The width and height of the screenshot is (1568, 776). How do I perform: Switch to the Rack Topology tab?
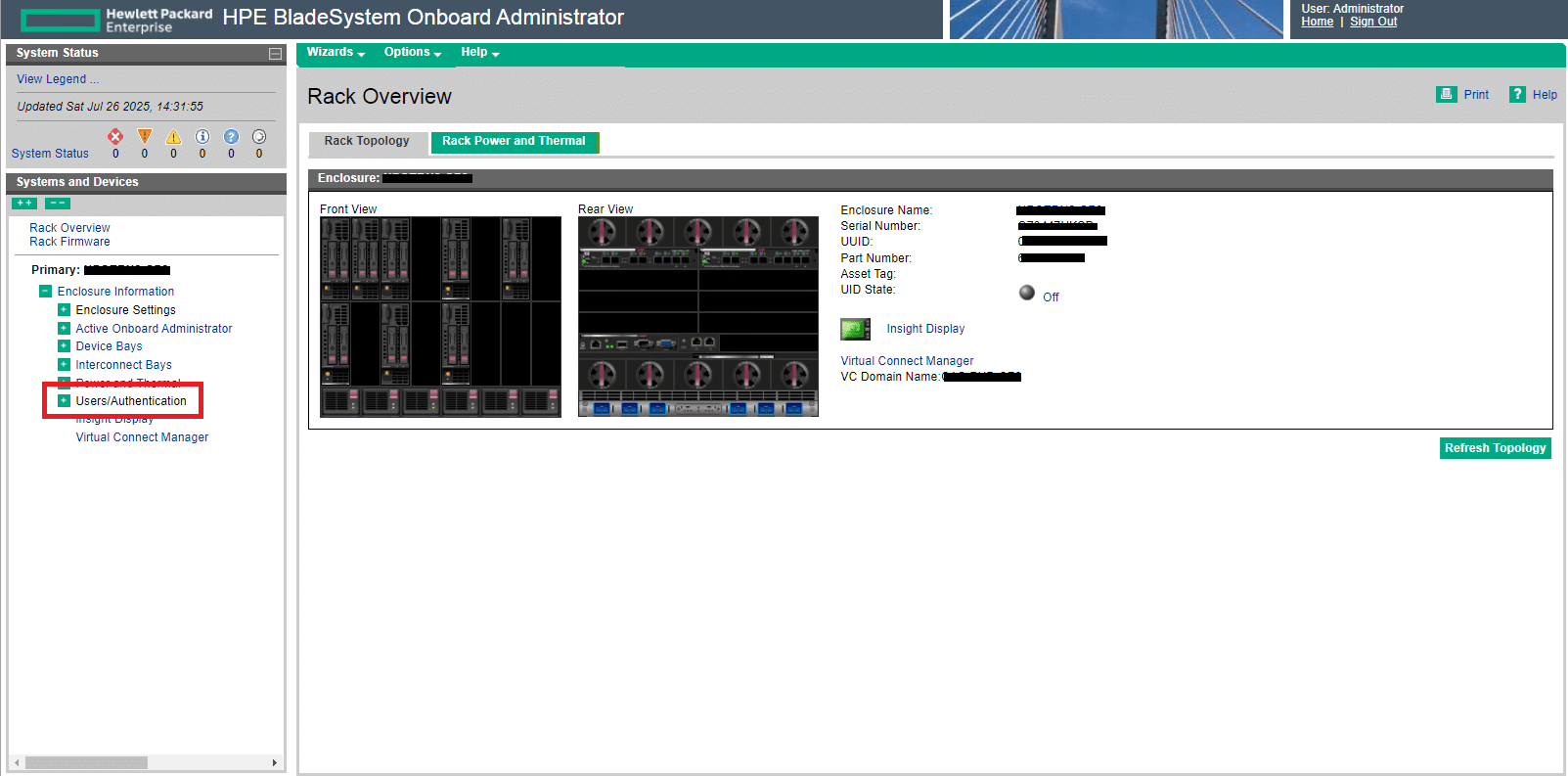click(x=367, y=142)
